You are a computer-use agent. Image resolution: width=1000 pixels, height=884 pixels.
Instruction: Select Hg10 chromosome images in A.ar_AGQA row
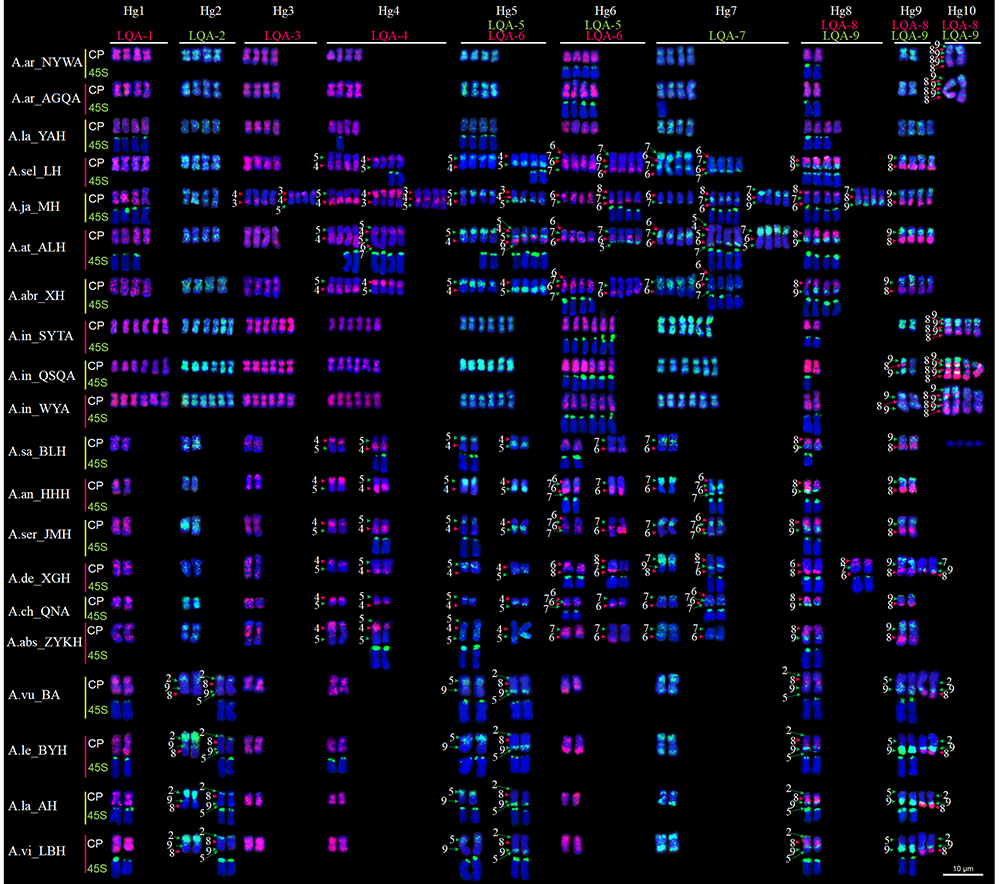pyautogui.click(x=955, y=88)
